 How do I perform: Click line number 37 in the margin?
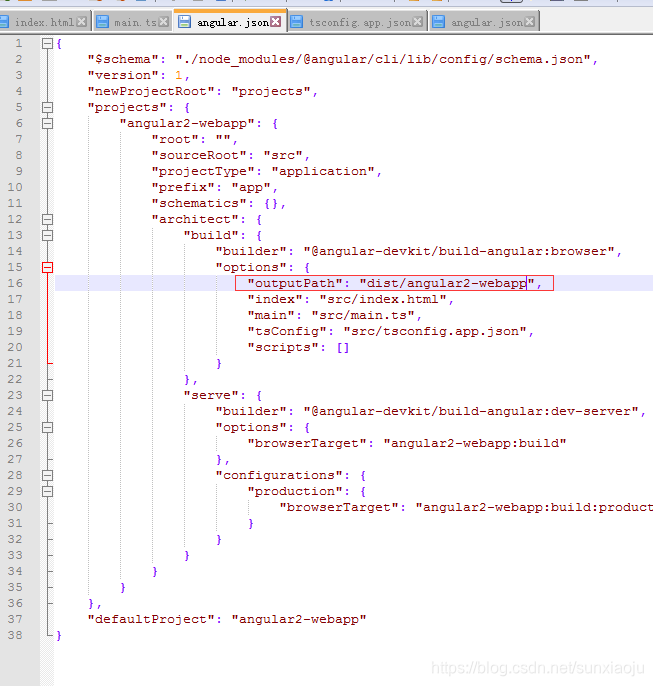pyautogui.click(x=15, y=620)
